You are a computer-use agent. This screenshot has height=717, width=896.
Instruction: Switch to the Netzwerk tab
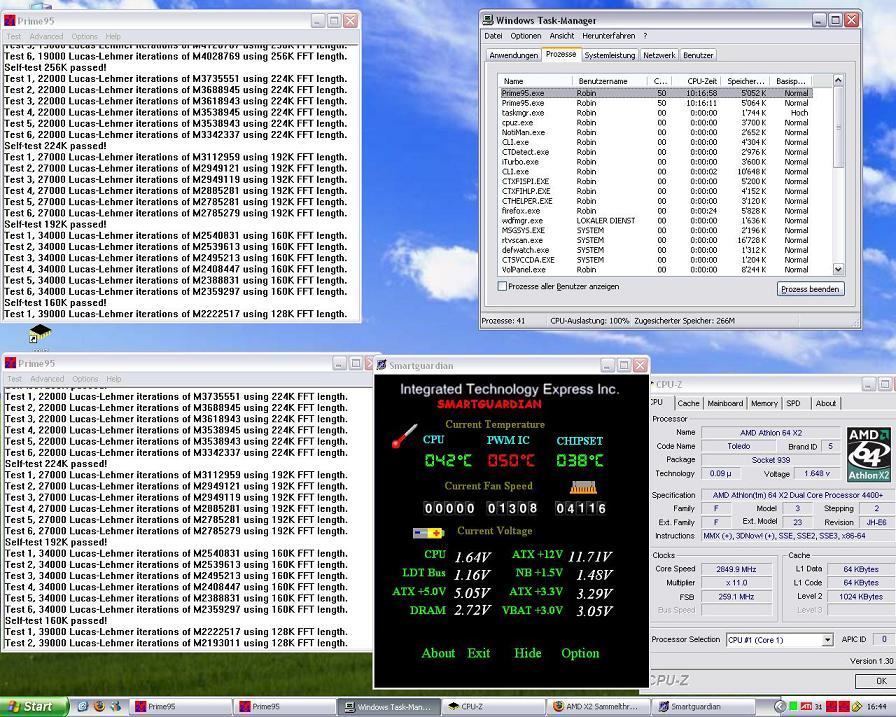tap(659, 55)
